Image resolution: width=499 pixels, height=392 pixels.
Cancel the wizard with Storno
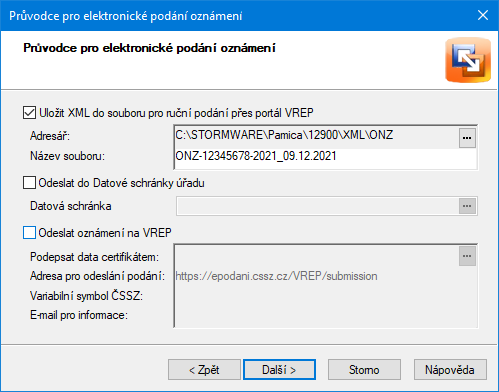click(364, 369)
